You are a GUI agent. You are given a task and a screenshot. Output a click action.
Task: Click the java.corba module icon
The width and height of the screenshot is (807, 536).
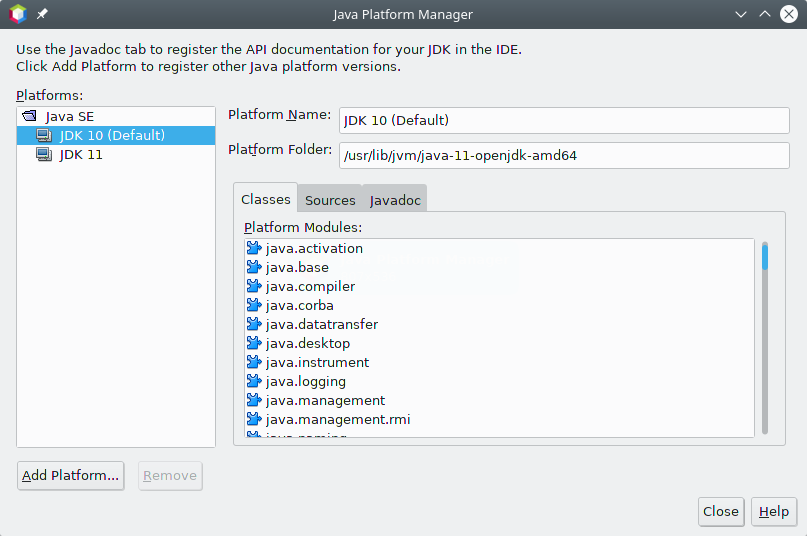click(x=254, y=305)
